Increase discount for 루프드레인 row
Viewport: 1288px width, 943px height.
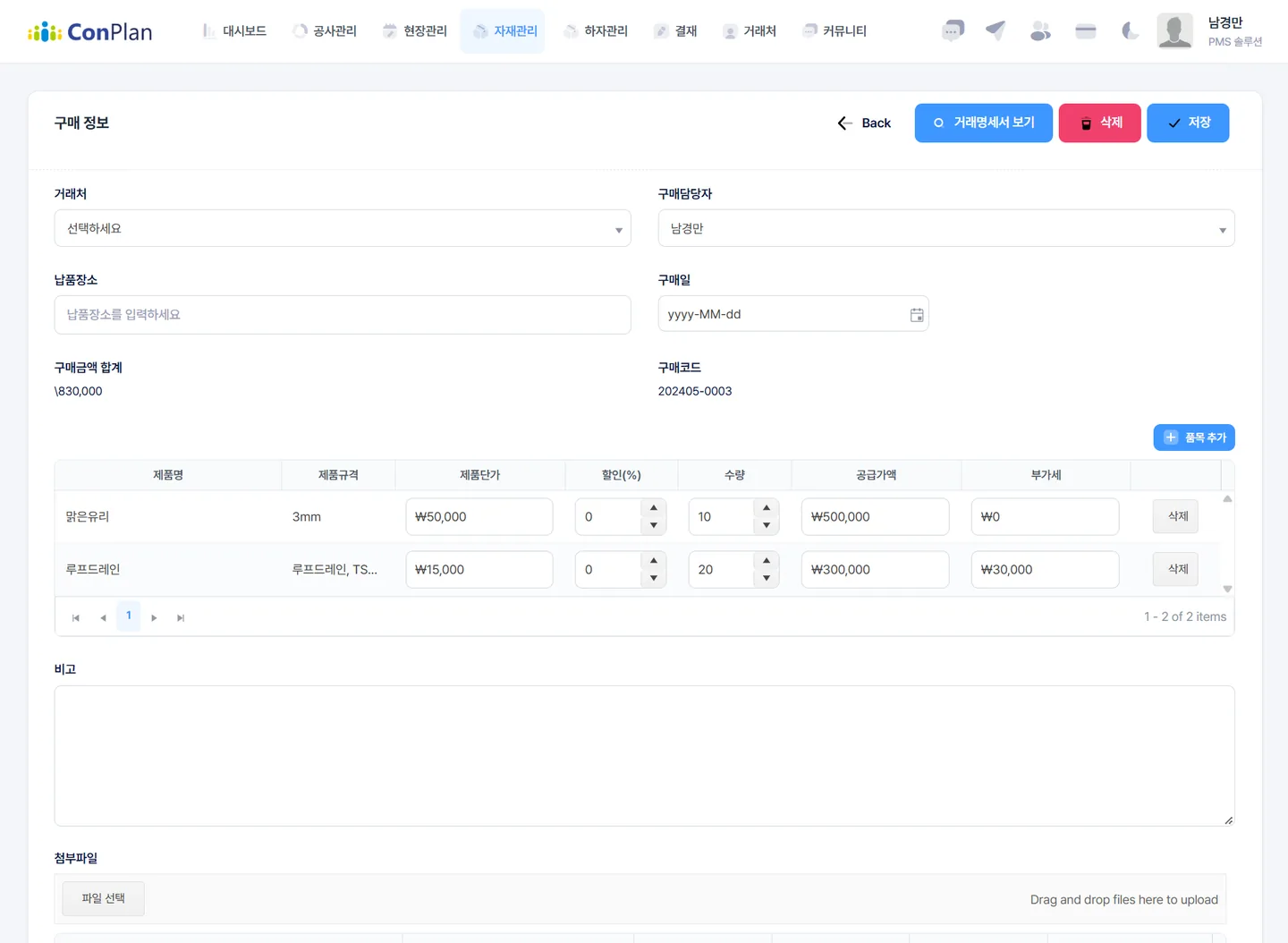pos(654,561)
